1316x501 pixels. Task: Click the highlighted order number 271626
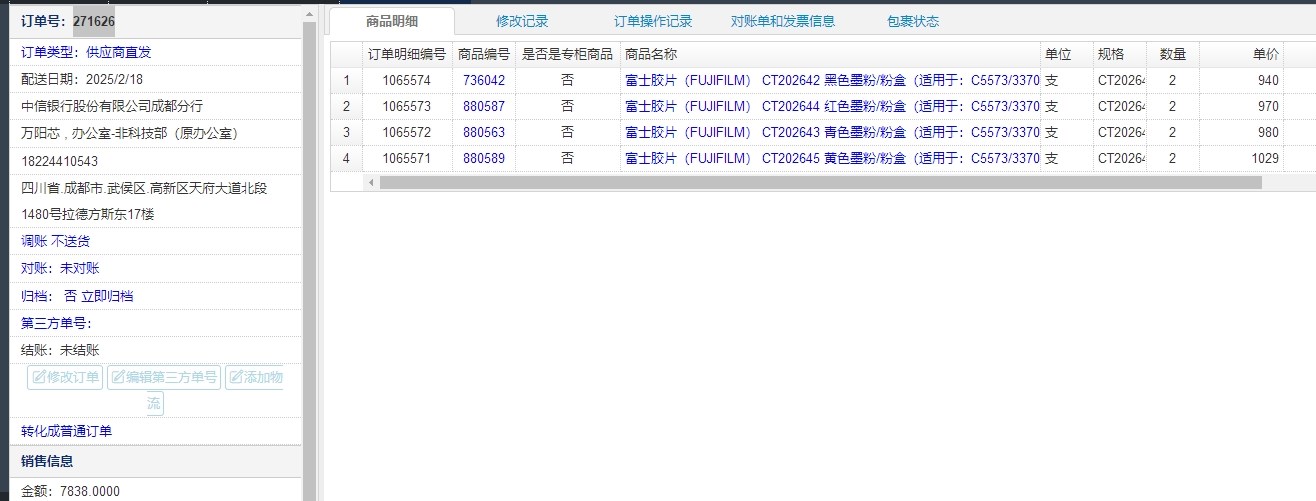[94, 20]
